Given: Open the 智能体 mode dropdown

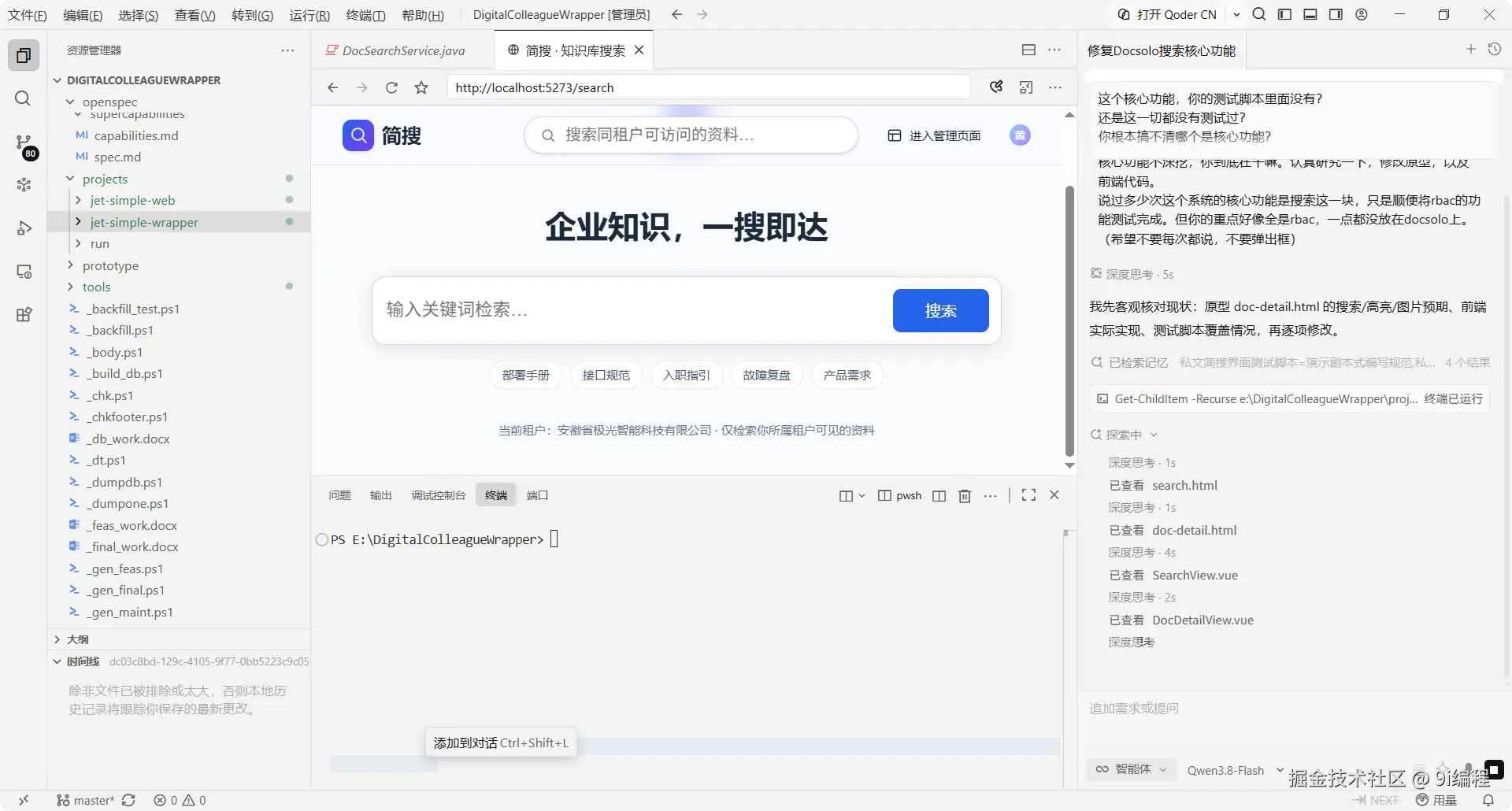Looking at the screenshot, I should (x=1132, y=769).
